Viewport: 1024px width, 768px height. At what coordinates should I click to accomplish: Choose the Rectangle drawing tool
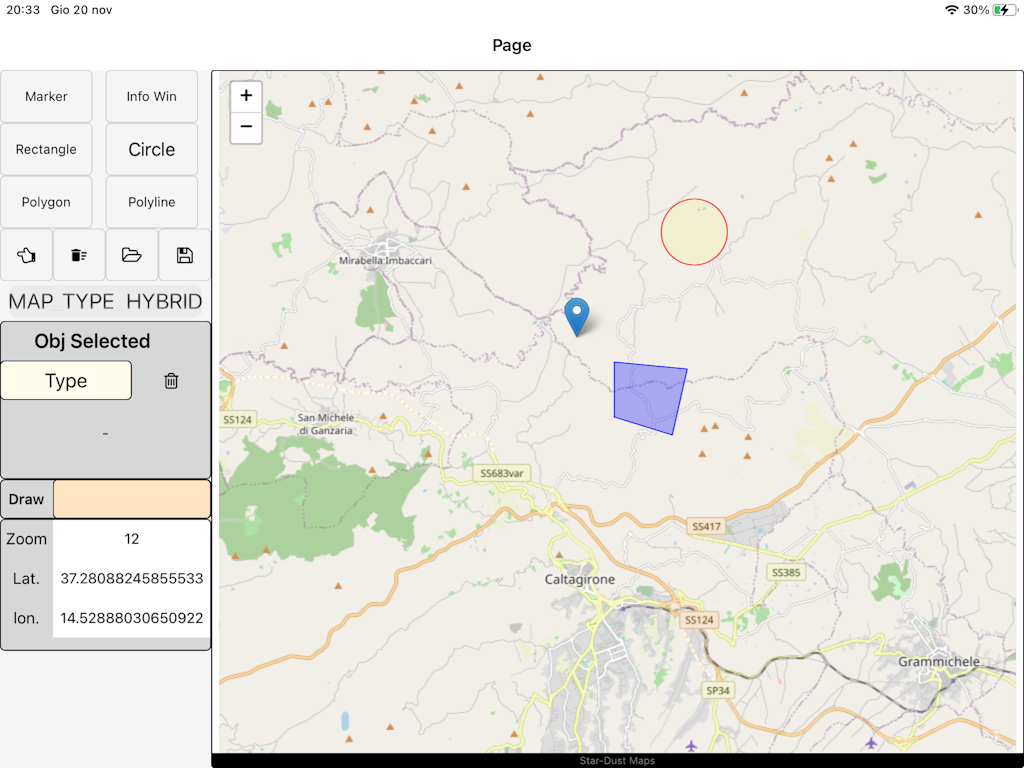click(x=46, y=150)
